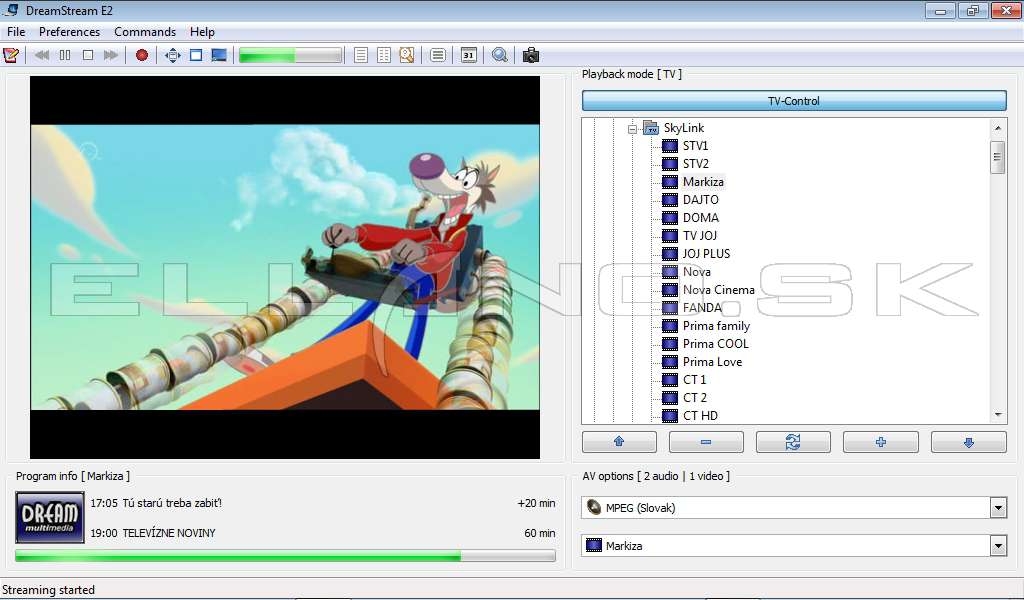Open the Help menu
Screen dimensions: 1024x600
tap(202, 32)
